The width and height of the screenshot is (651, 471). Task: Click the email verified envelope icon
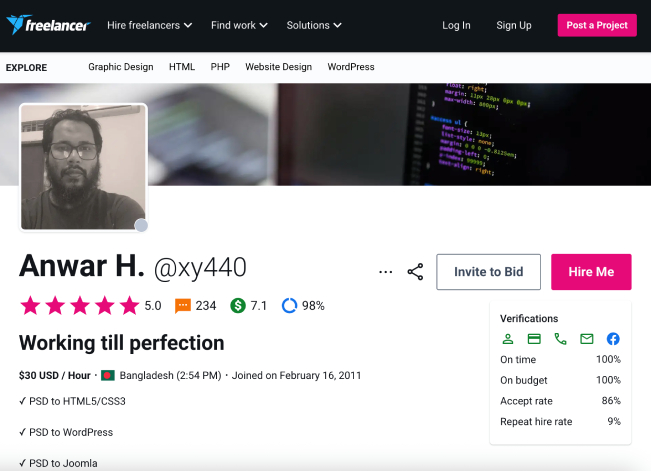[x=587, y=339]
